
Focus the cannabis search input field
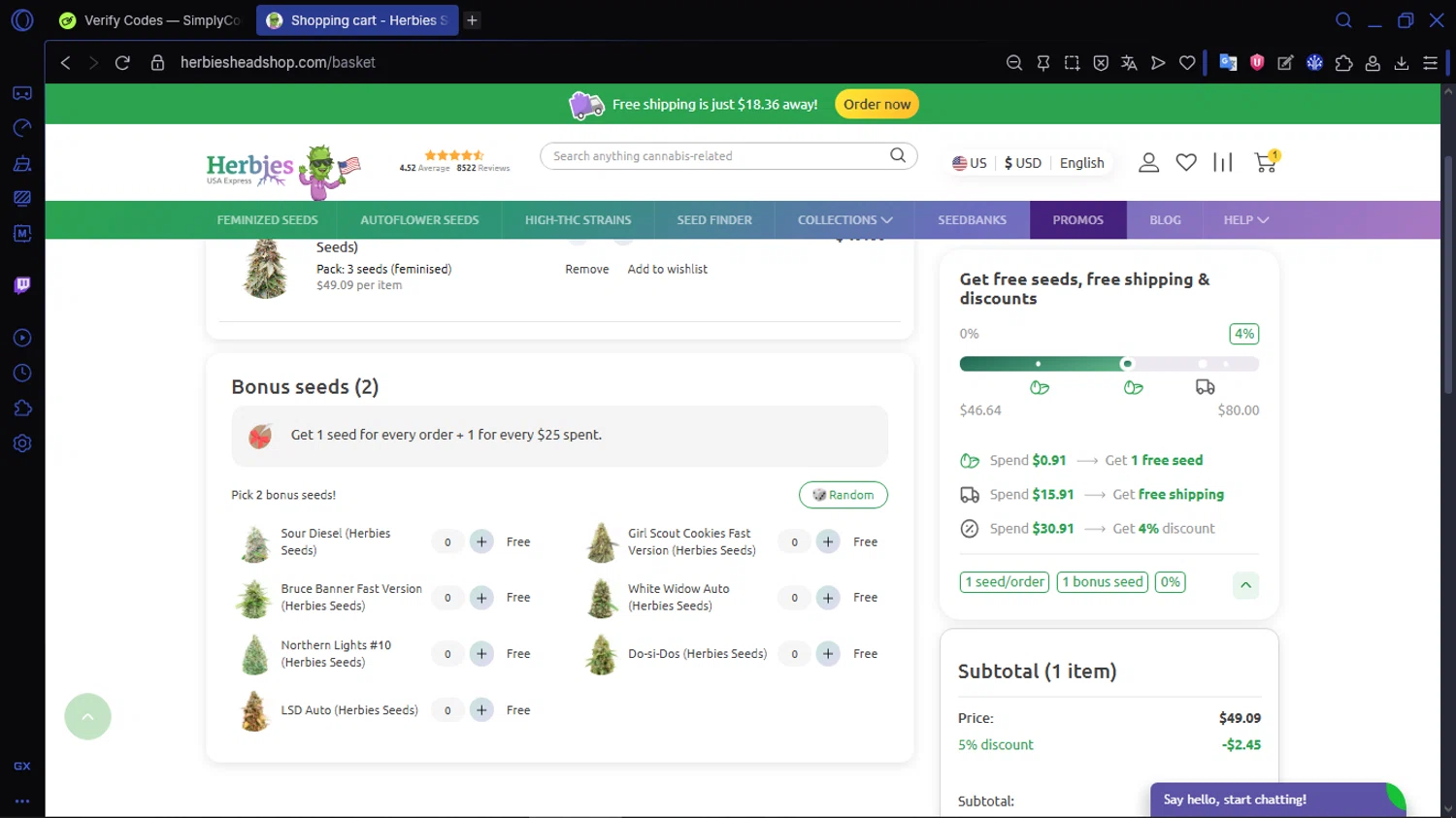(x=718, y=156)
